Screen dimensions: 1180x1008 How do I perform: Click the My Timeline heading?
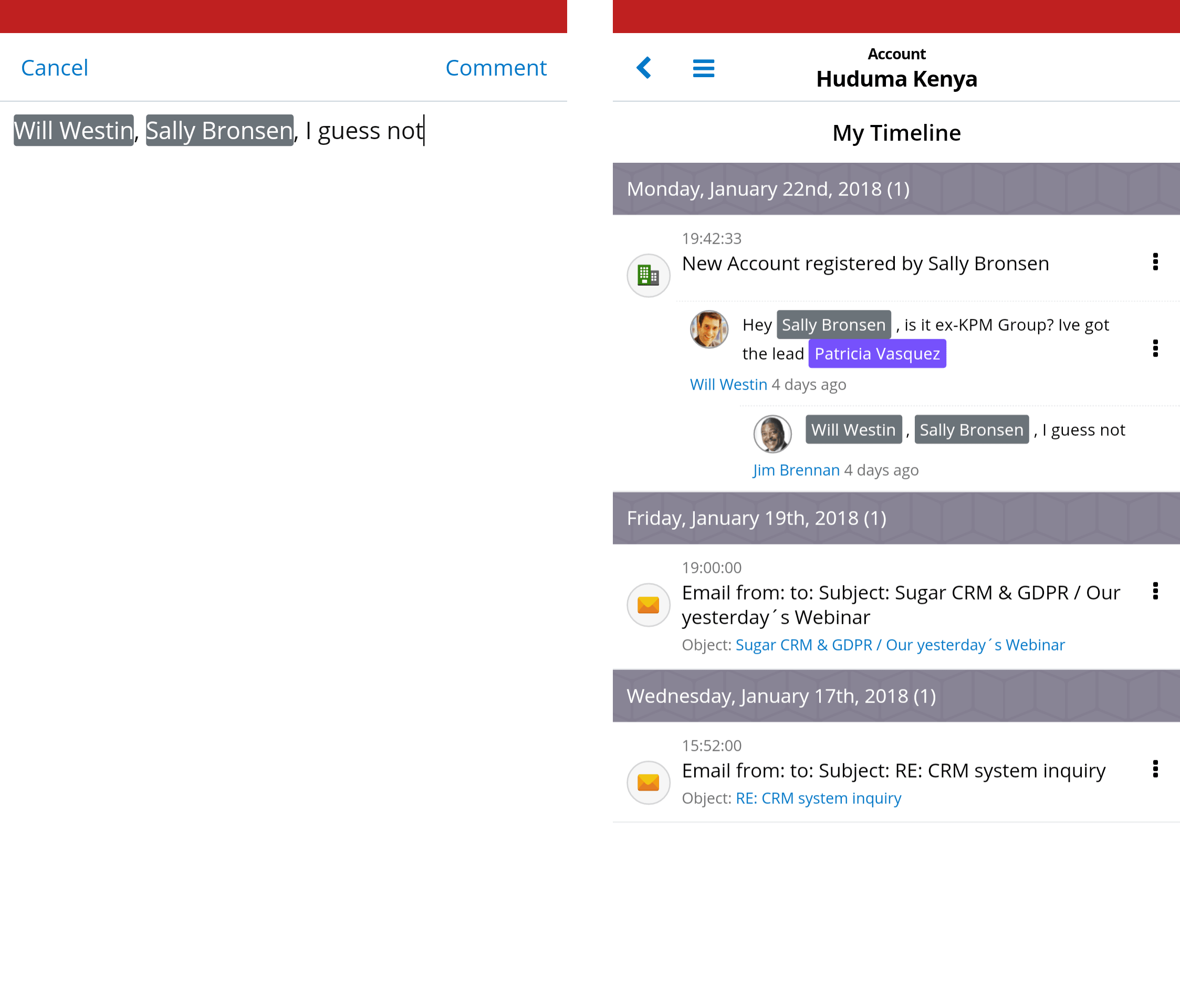click(896, 133)
